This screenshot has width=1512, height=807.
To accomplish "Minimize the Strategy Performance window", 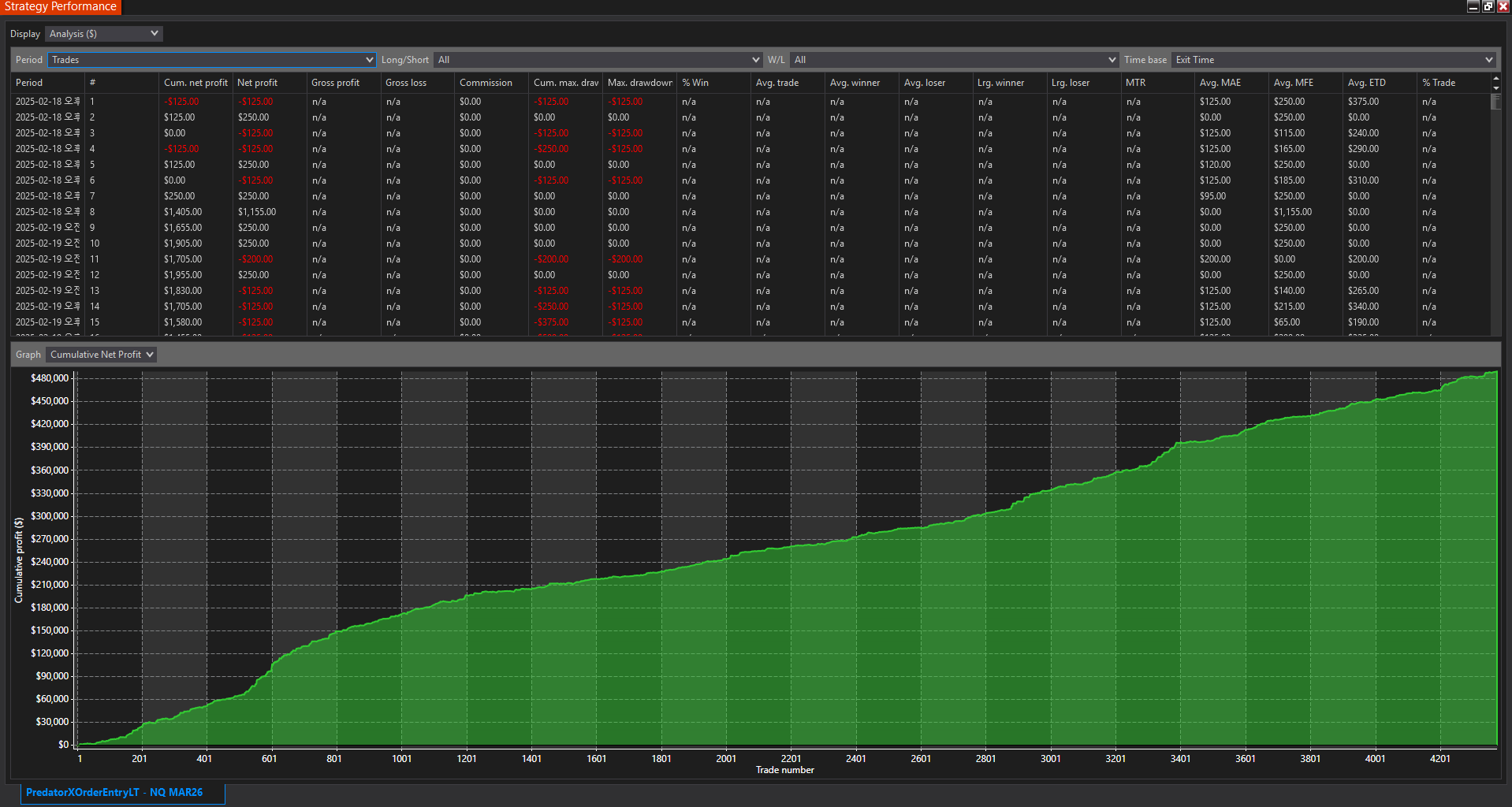I will (1473, 6).
